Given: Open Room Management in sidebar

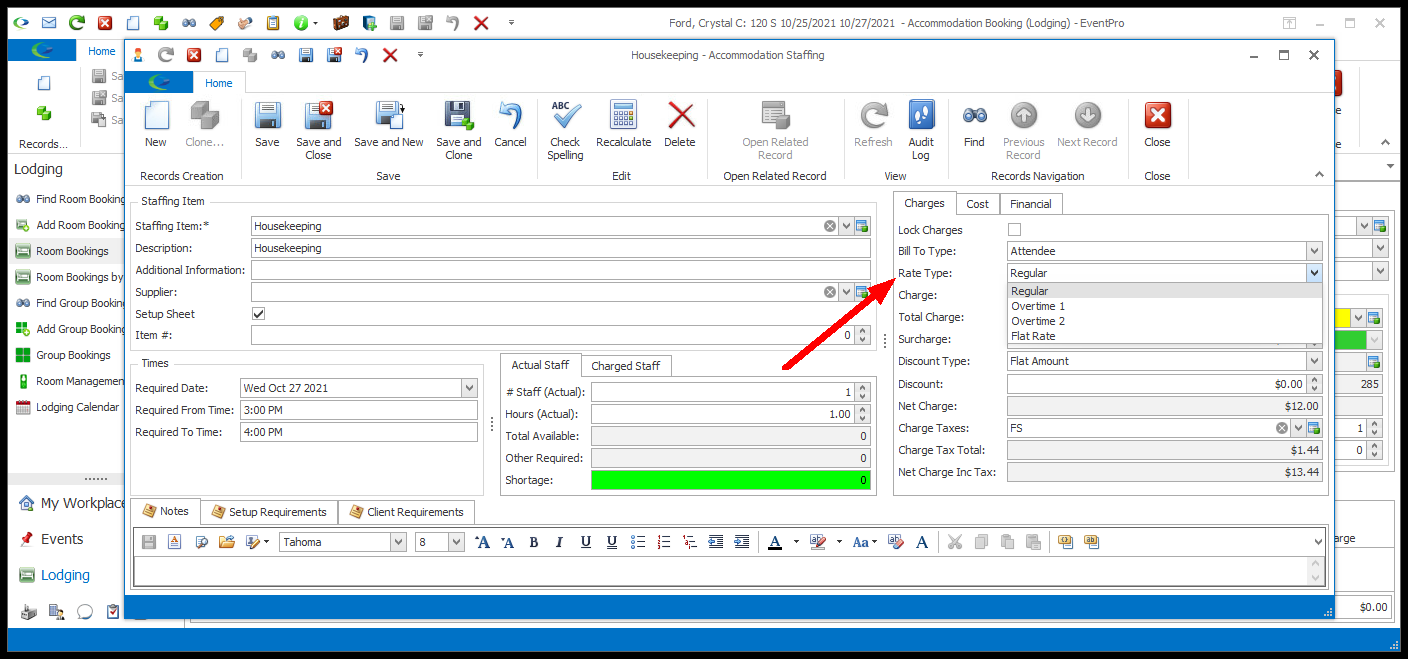Looking at the screenshot, I should tap(69, 381).
